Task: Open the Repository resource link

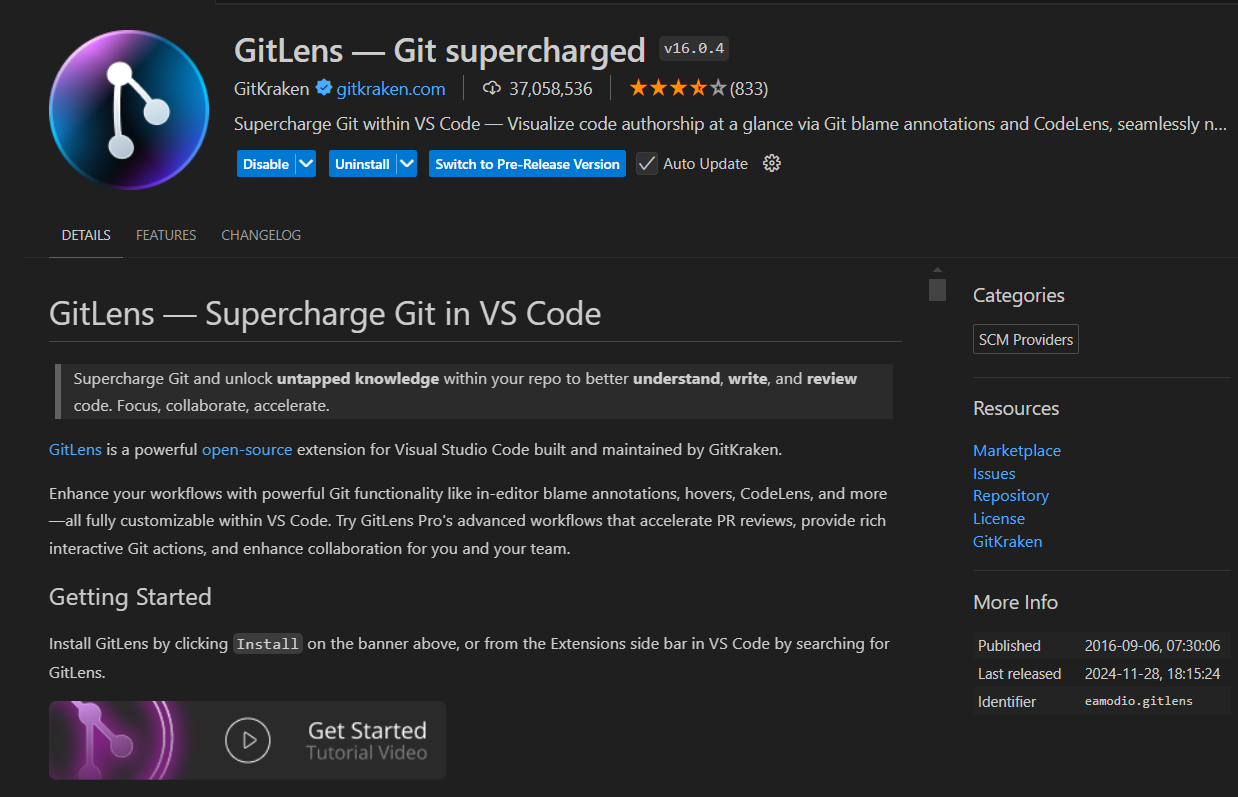Action: (x=1011, y=495)
